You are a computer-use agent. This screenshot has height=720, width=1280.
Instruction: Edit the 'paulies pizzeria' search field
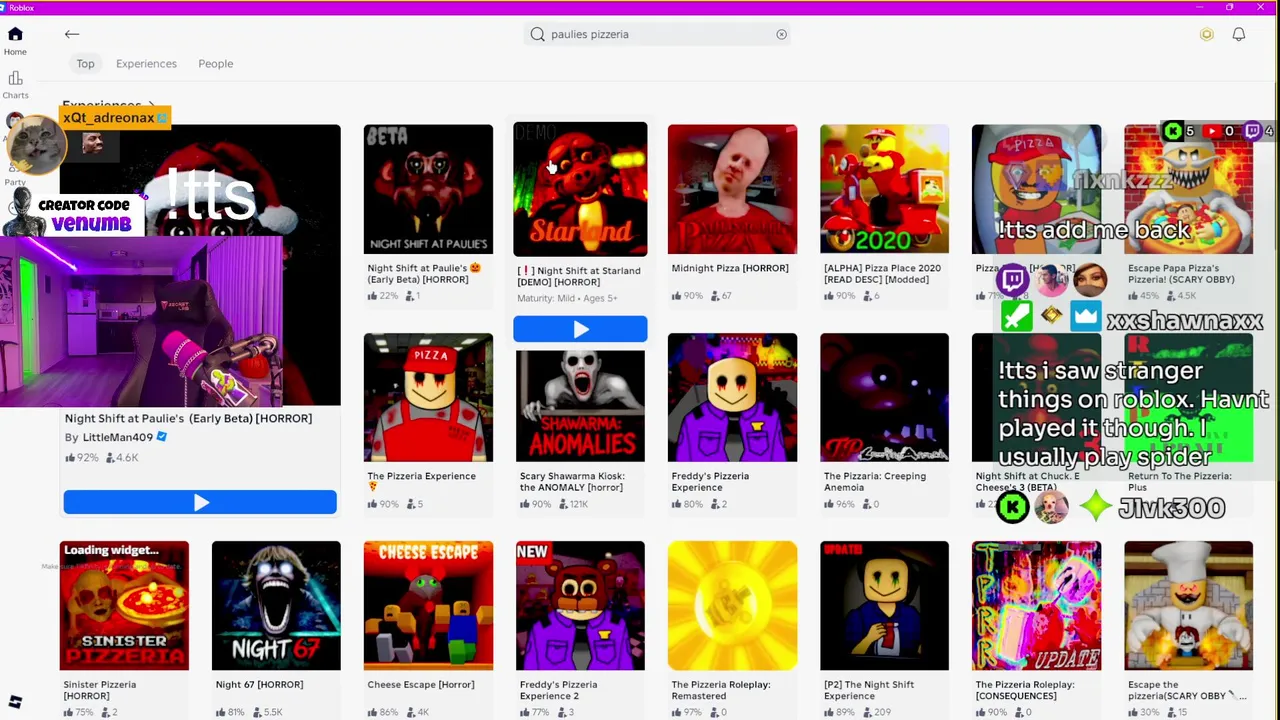(x=659, y=34)
